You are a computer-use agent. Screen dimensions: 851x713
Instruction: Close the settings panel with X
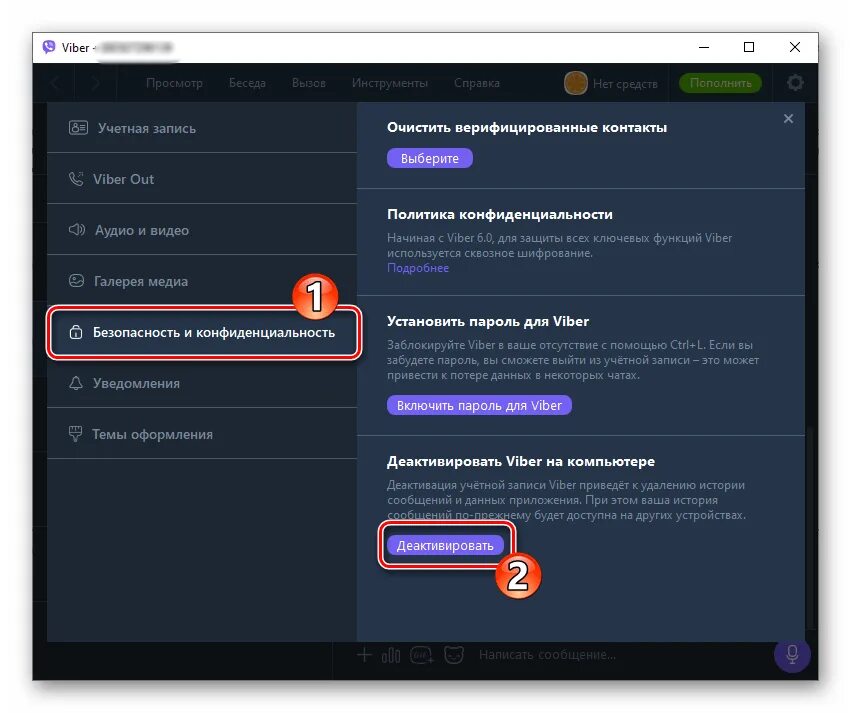pyautogui.click(x=788, y=118)
